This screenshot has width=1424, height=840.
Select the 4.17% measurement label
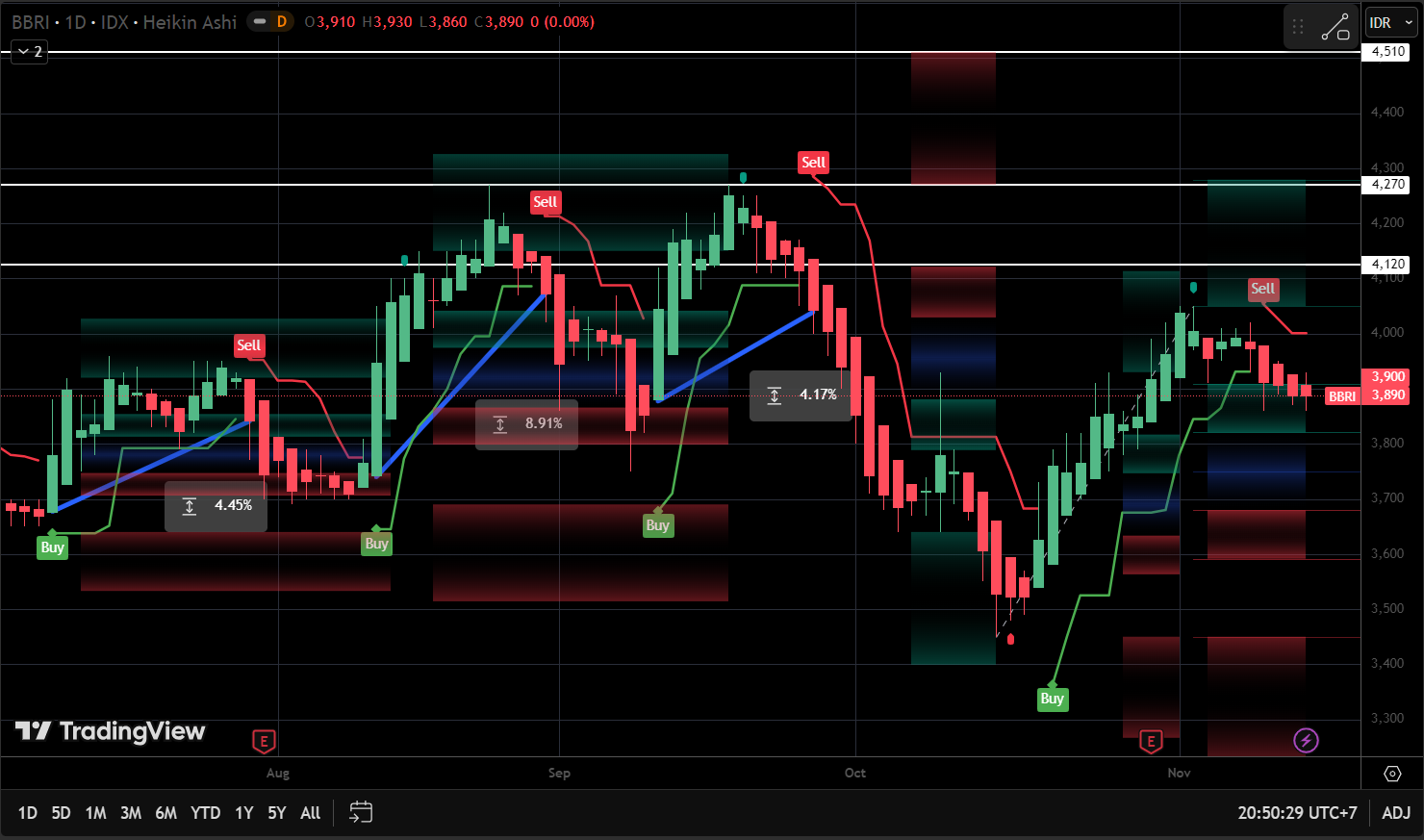pyautogui.click(x=801, y=395)
